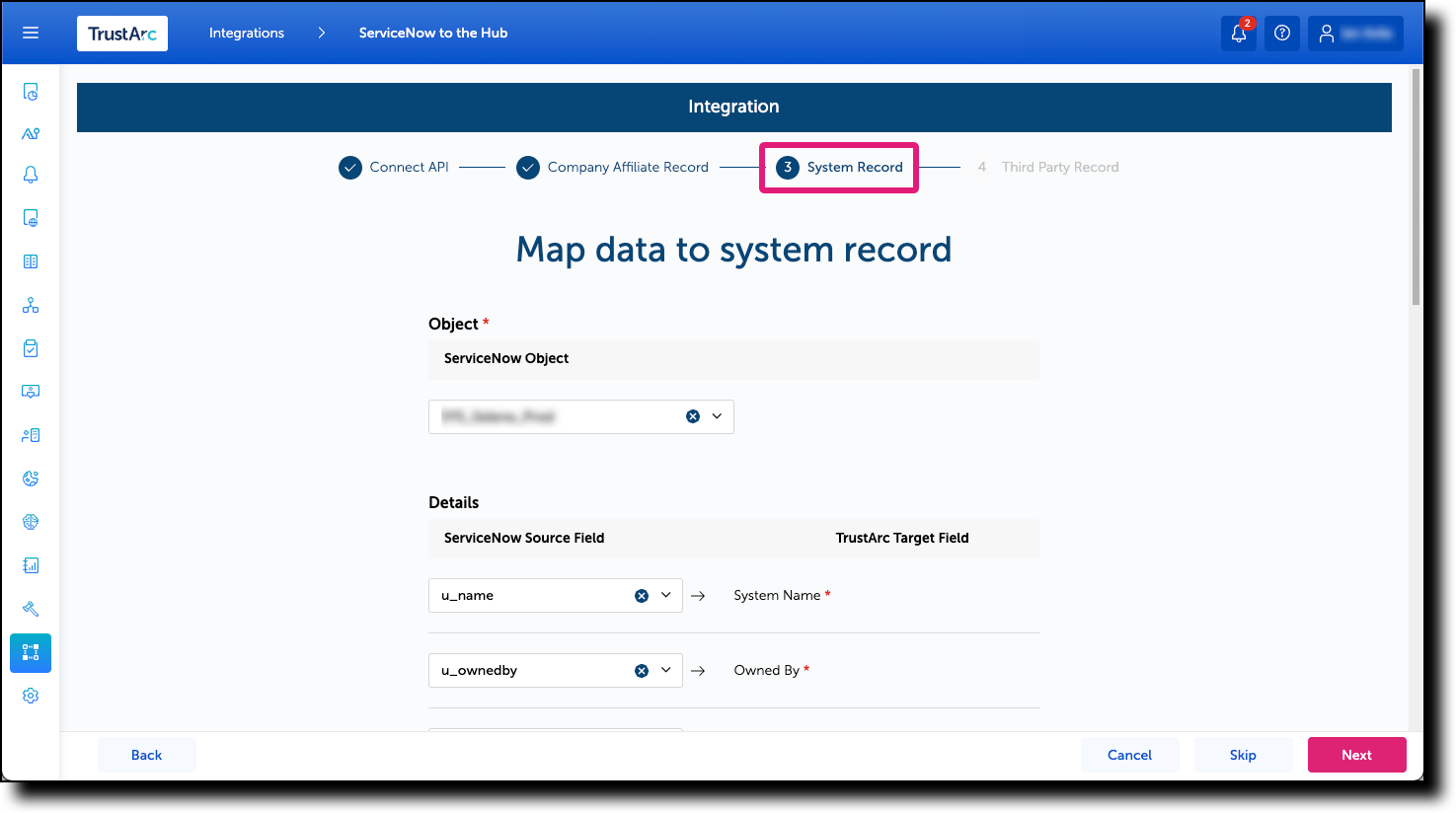Open the u_ownedby source field dropdown
This screenshot has width=1456, height=813.
pos(666,670)
